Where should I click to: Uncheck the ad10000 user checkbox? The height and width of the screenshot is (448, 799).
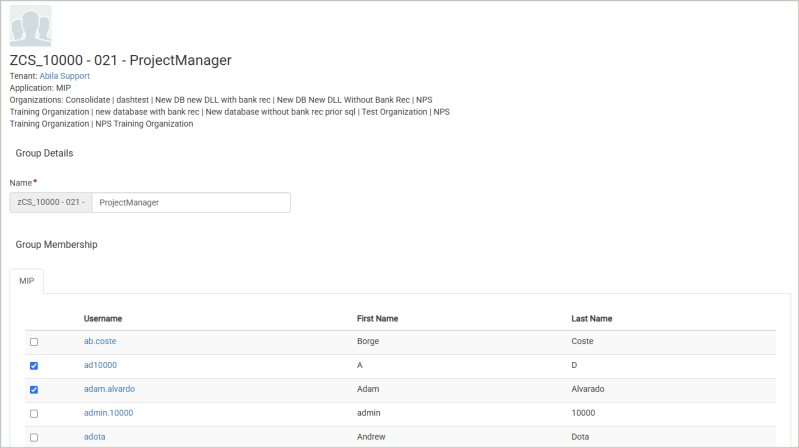34,366
